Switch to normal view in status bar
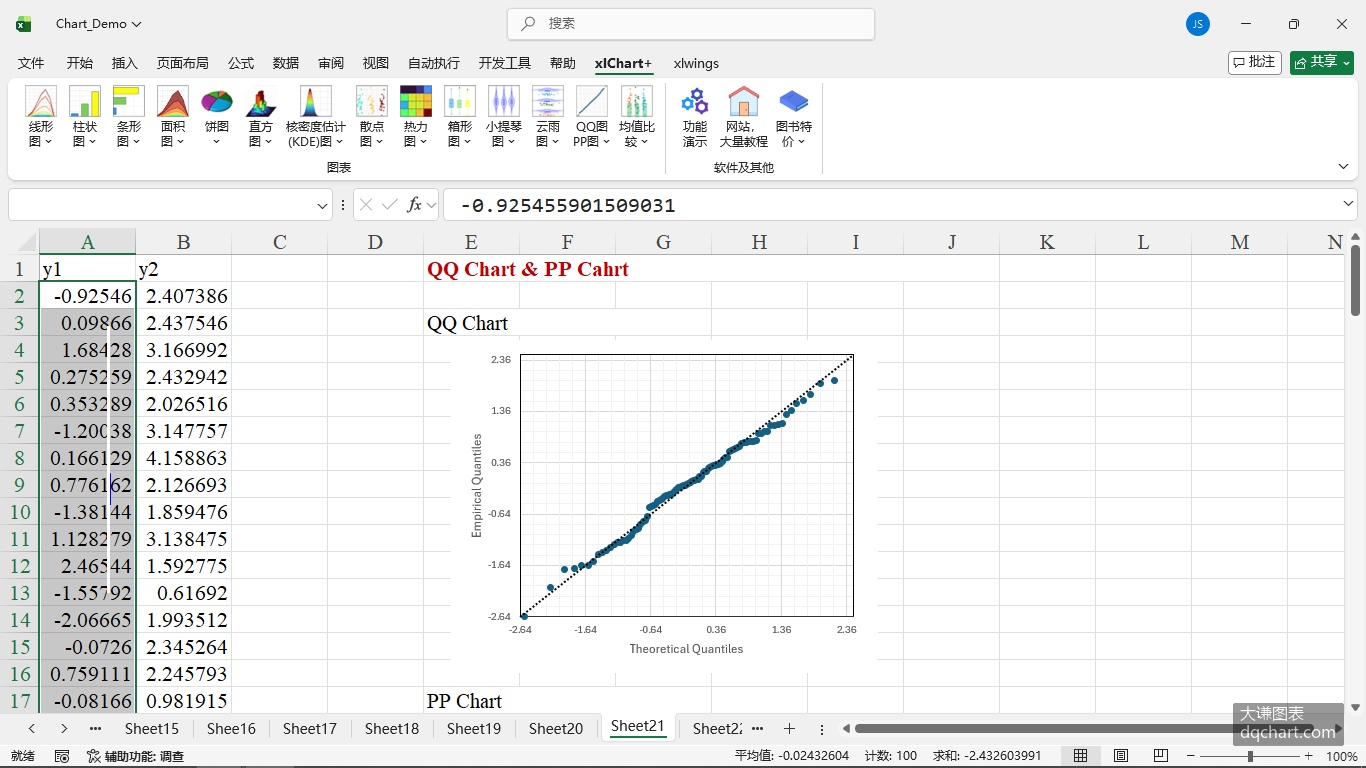The height and width of the screenshot is (768, 1366). point(1081,756)
